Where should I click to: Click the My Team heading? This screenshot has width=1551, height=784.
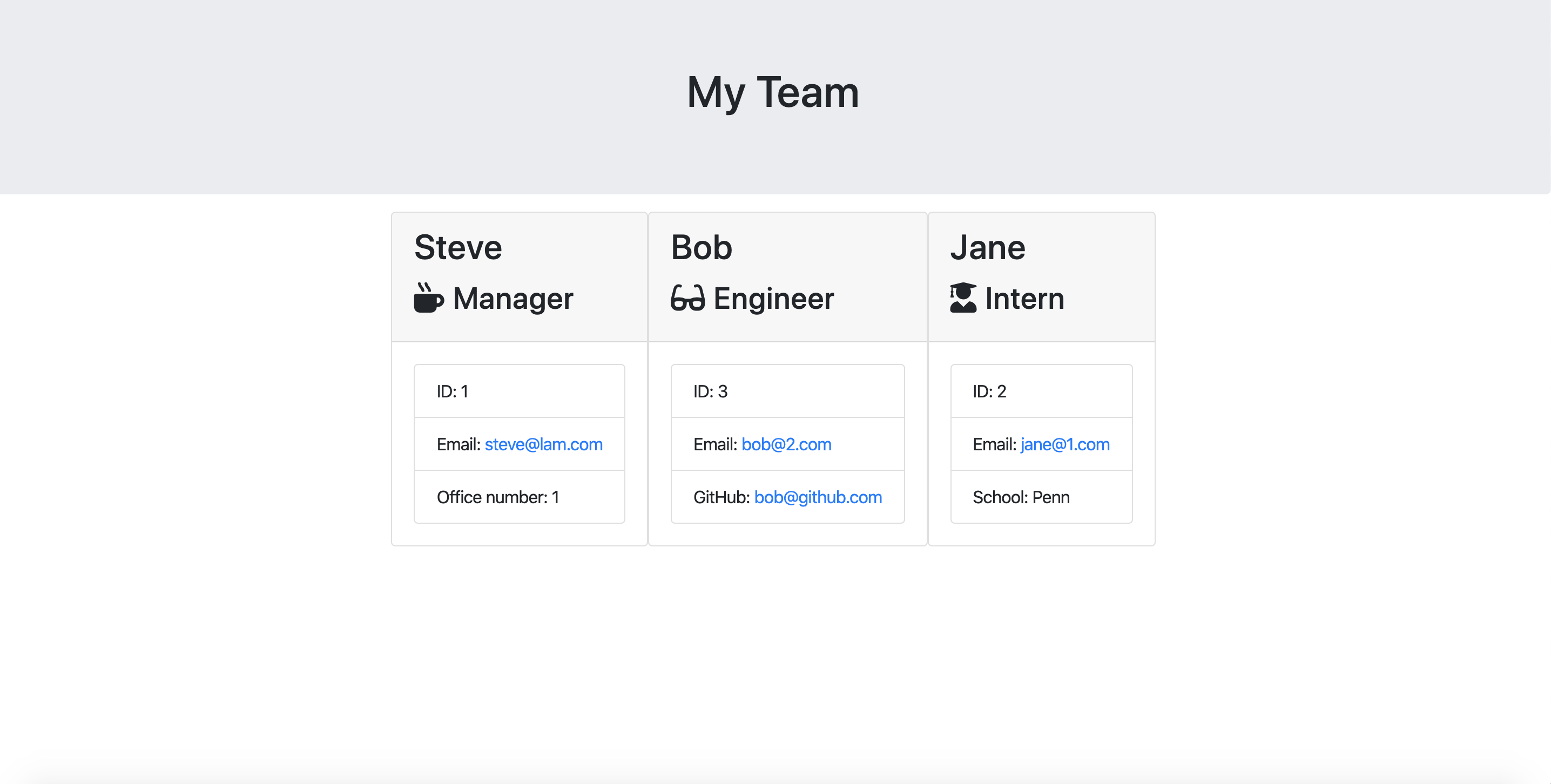773,93
